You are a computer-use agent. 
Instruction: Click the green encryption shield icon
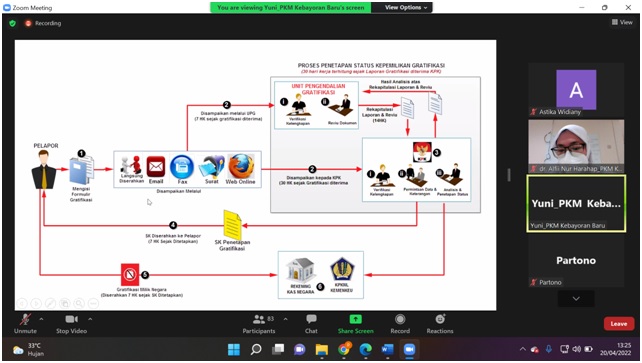(13, 23)
